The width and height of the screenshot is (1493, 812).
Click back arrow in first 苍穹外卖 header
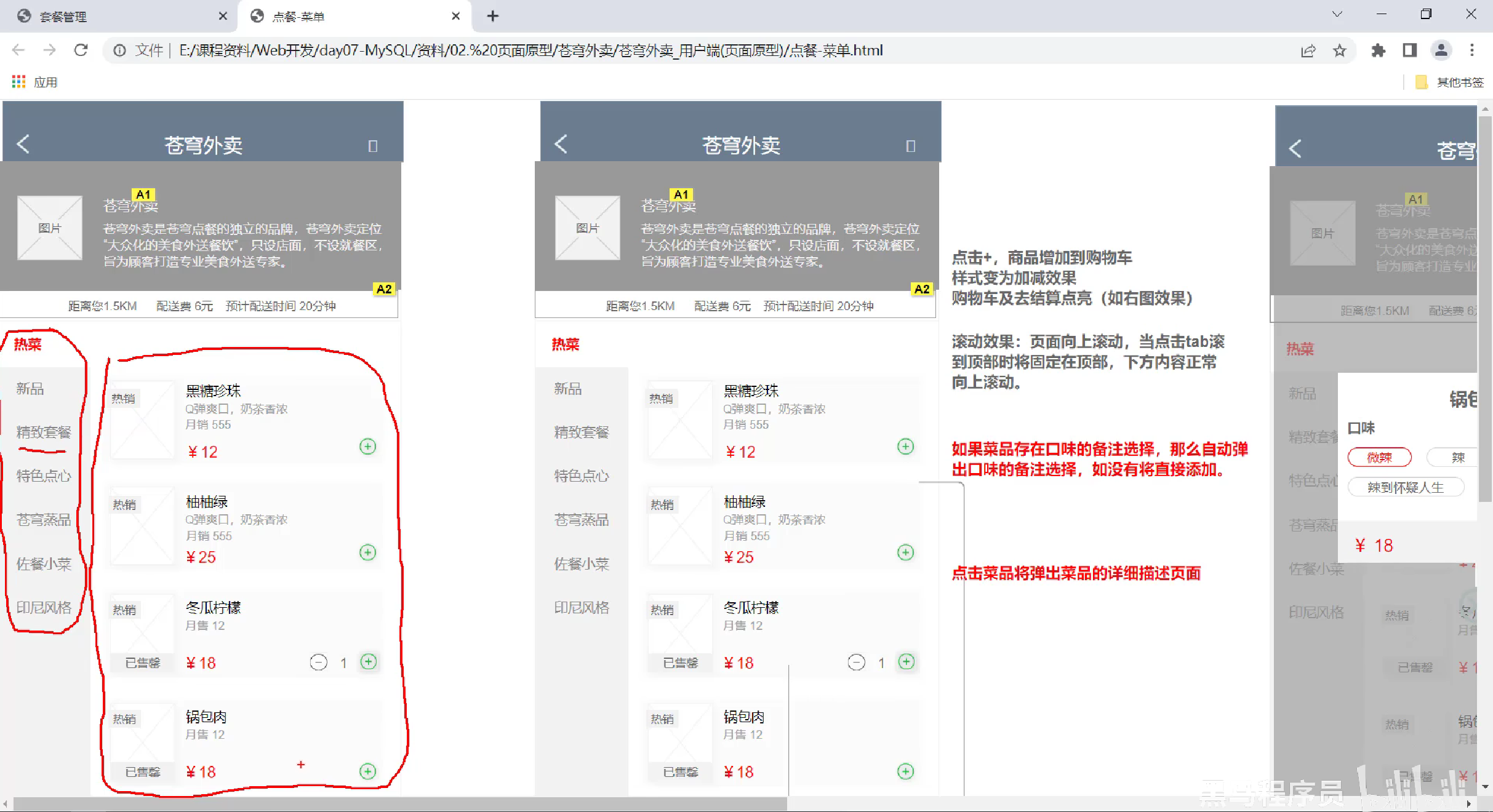pos(23,145)
